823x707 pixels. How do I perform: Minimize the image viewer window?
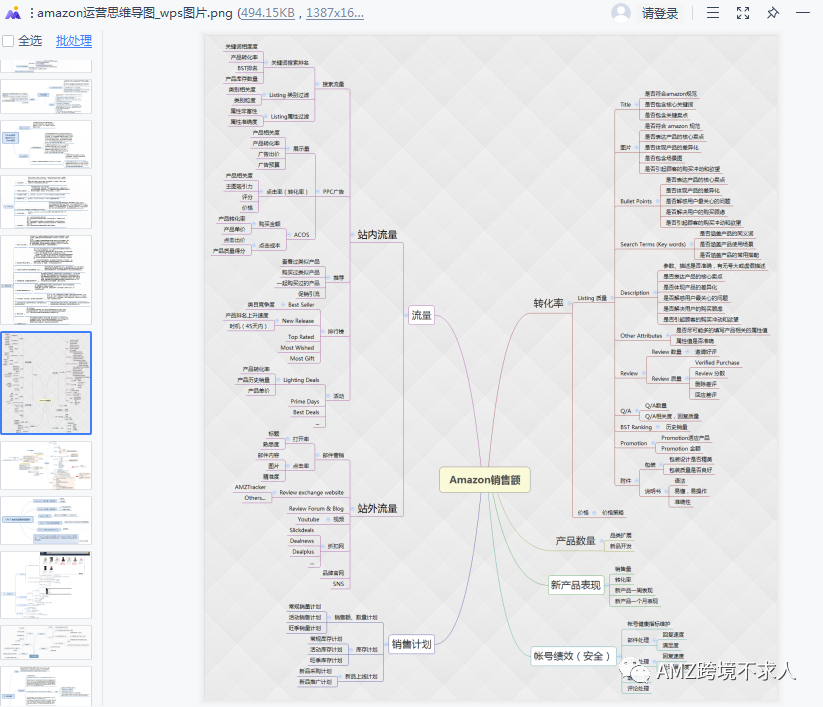tap(803, 13)
